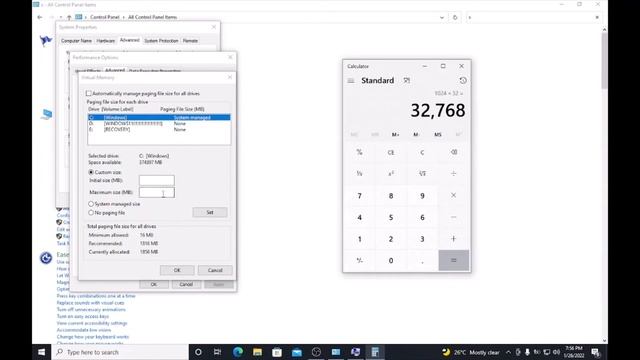Click the divide operator in Calculator

tap(453, 174)
